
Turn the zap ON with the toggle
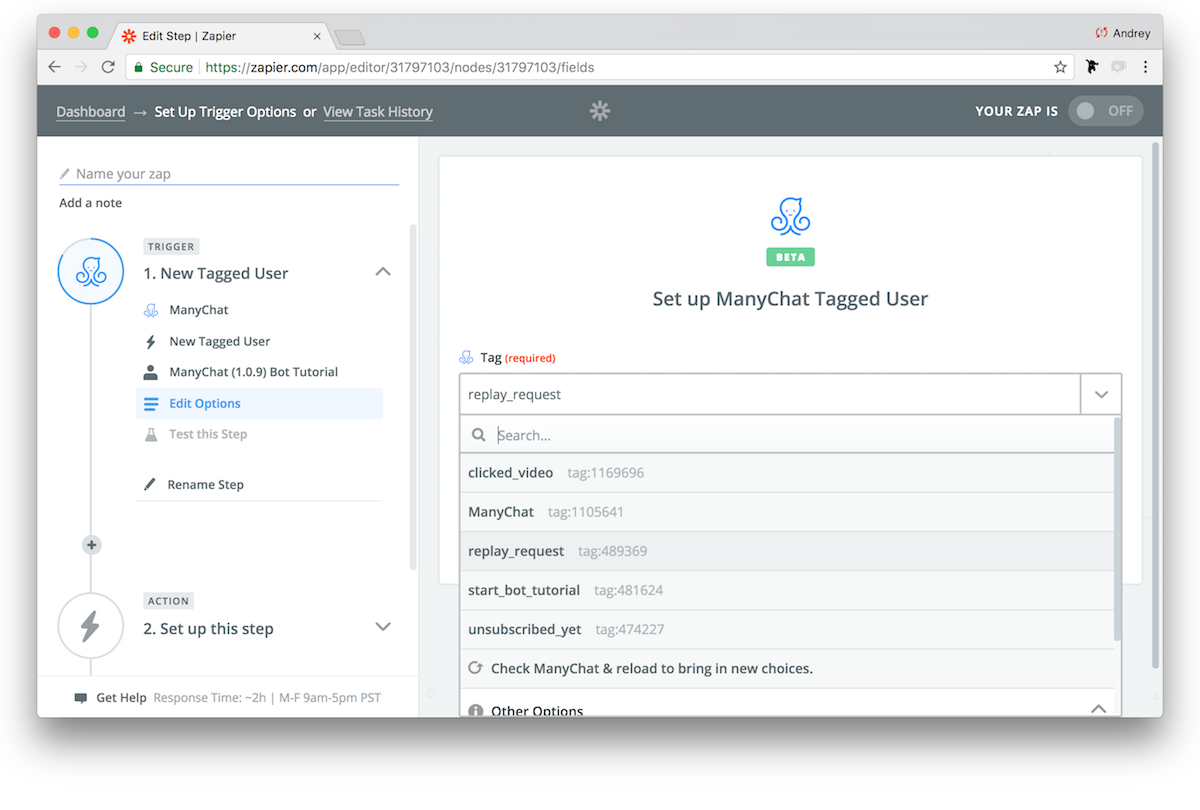click(x=1105, y=111)
